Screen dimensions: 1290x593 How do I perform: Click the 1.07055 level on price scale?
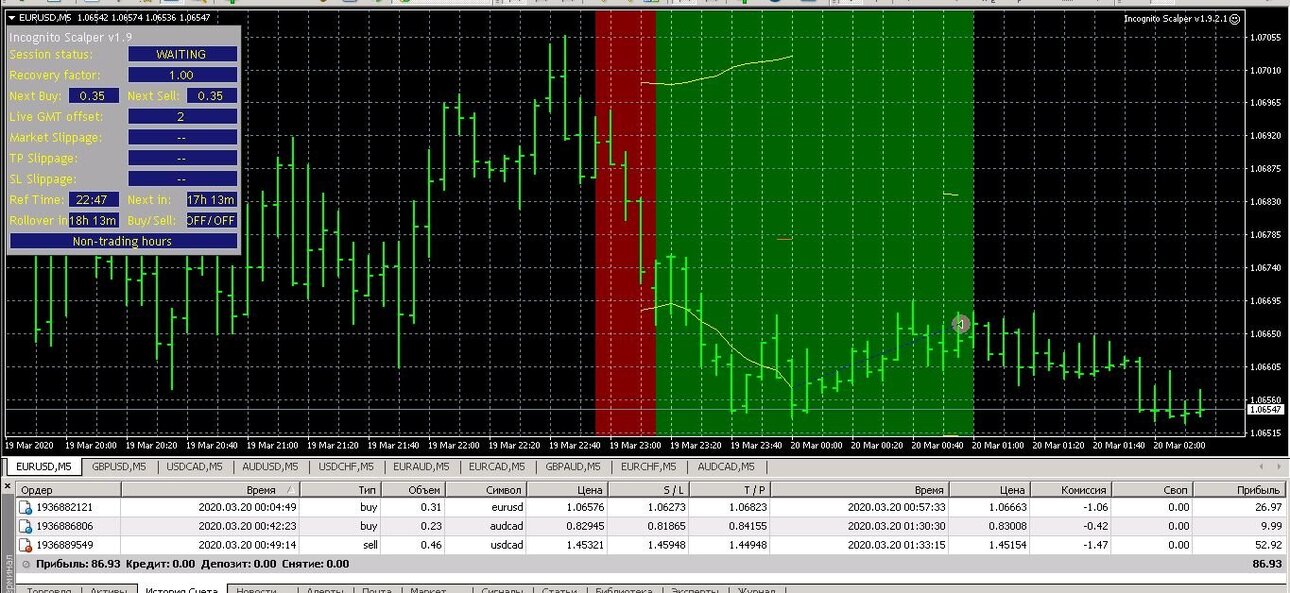1266,38
